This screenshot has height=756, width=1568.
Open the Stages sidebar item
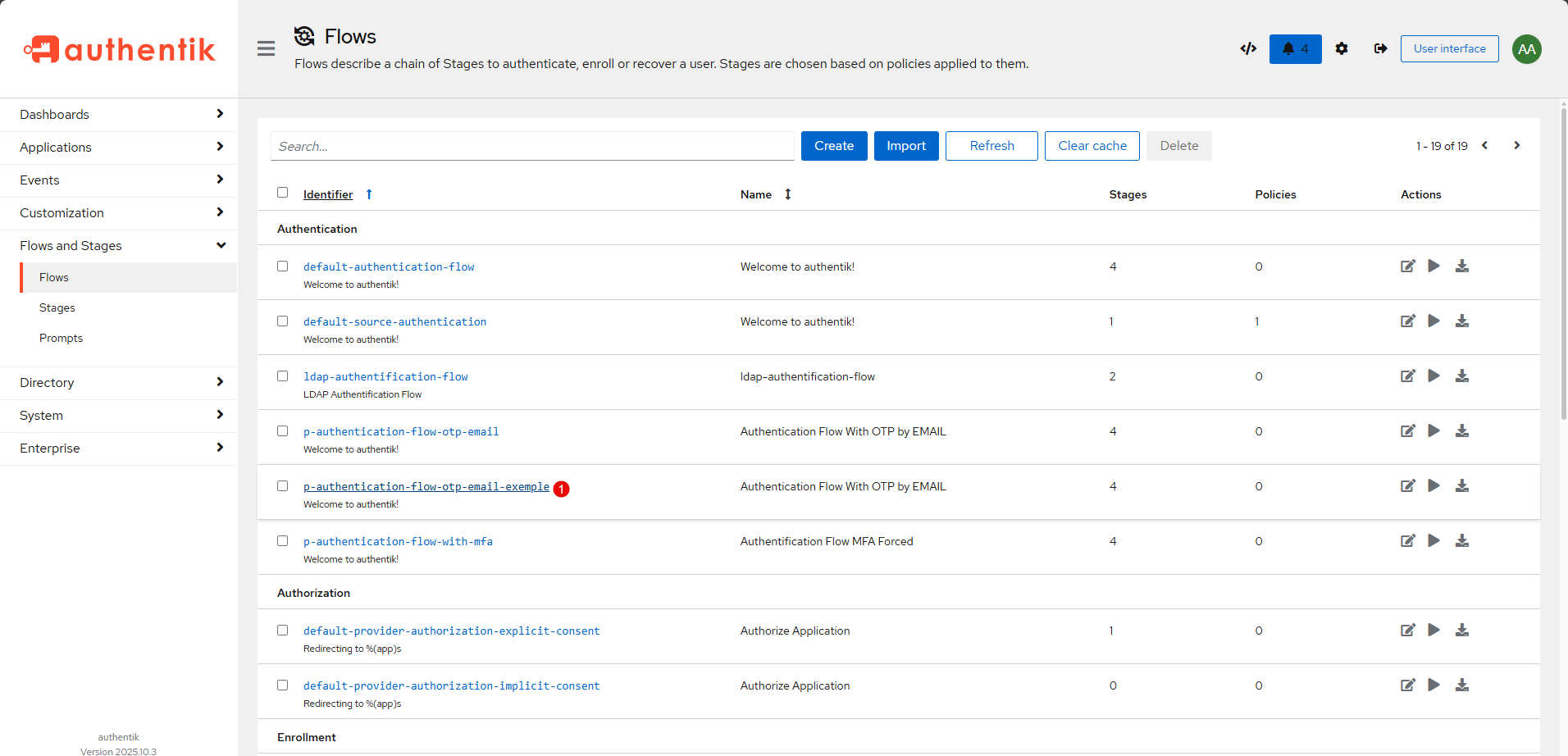(x=57, y=308)
